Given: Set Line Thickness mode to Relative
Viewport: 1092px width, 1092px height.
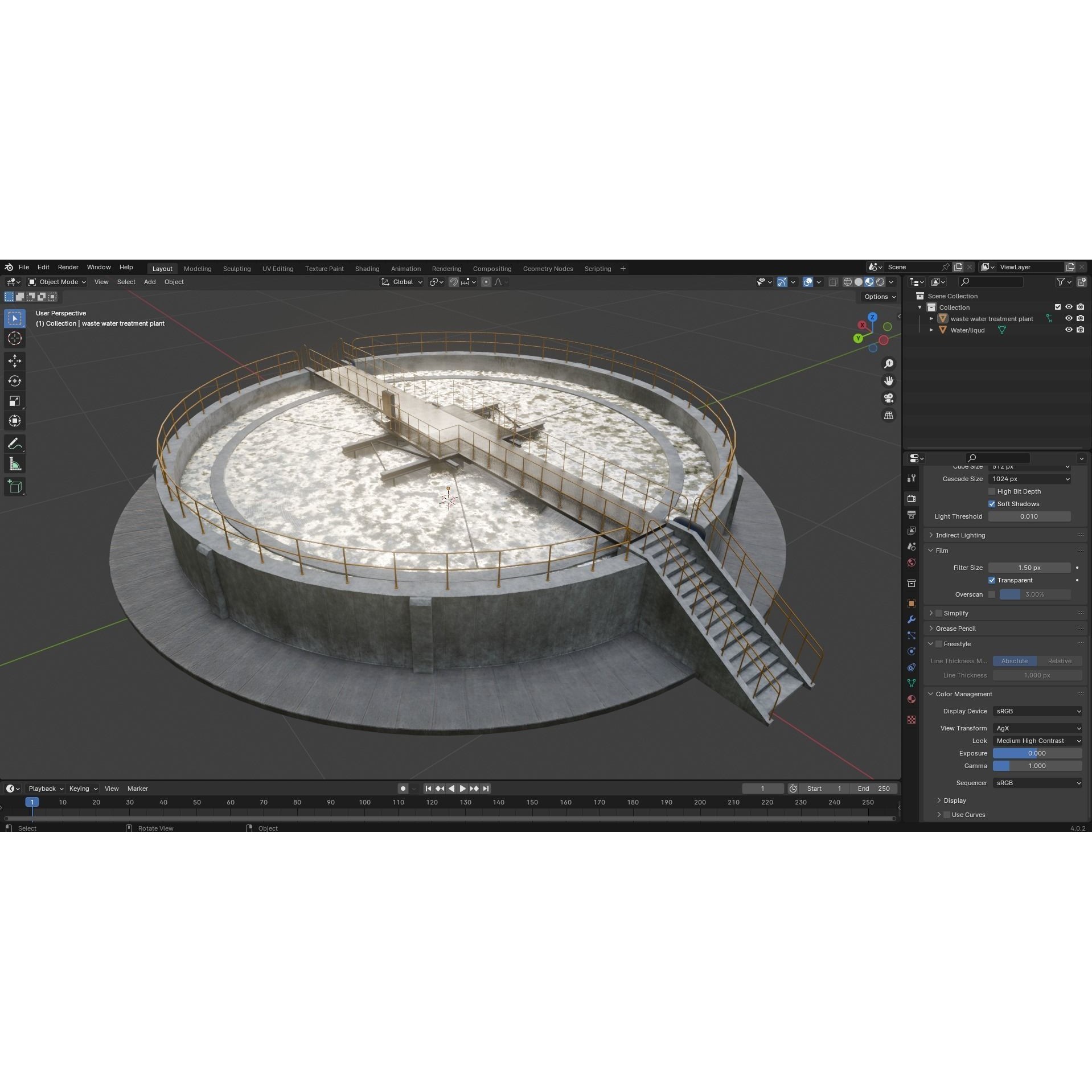Looking at the screenshot, I should (1060, 660).
